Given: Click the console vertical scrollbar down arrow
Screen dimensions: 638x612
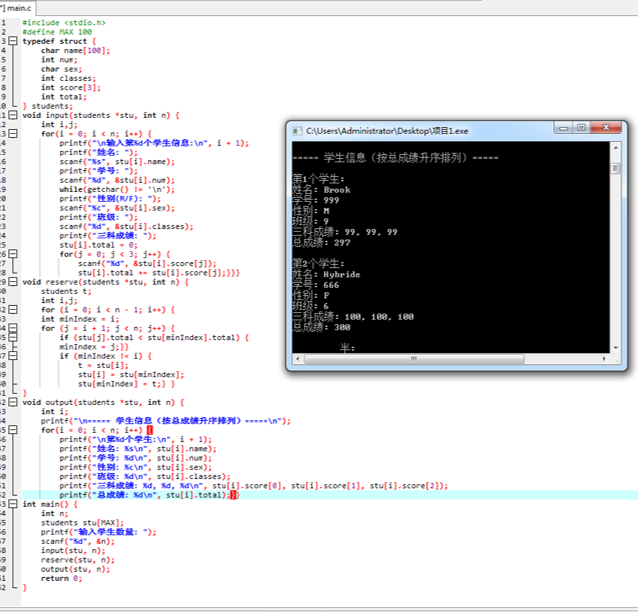Looking at the screenshot, I should (616, 348).
